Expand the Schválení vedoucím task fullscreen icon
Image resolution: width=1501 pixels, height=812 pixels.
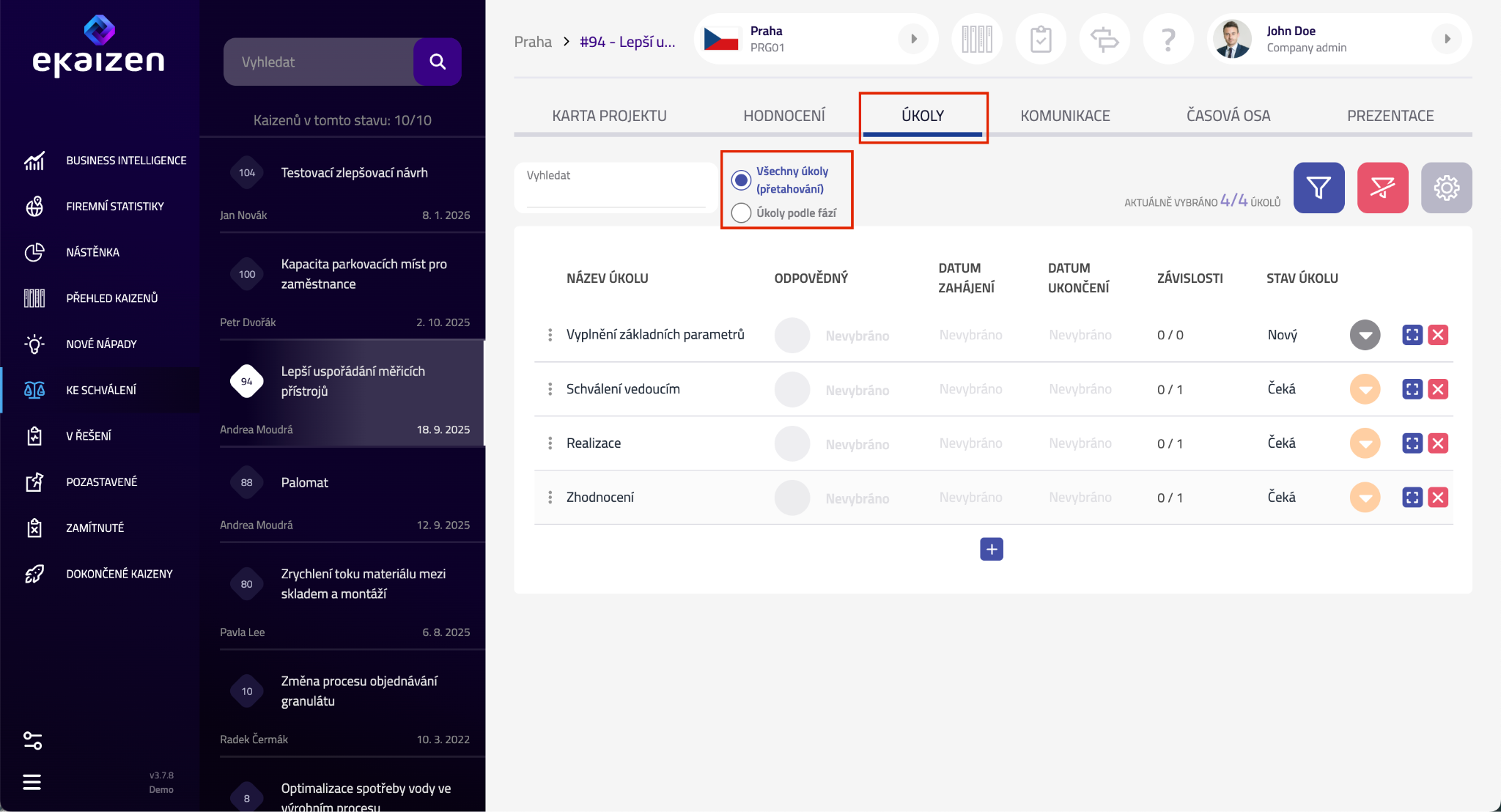coord(1412,389)
